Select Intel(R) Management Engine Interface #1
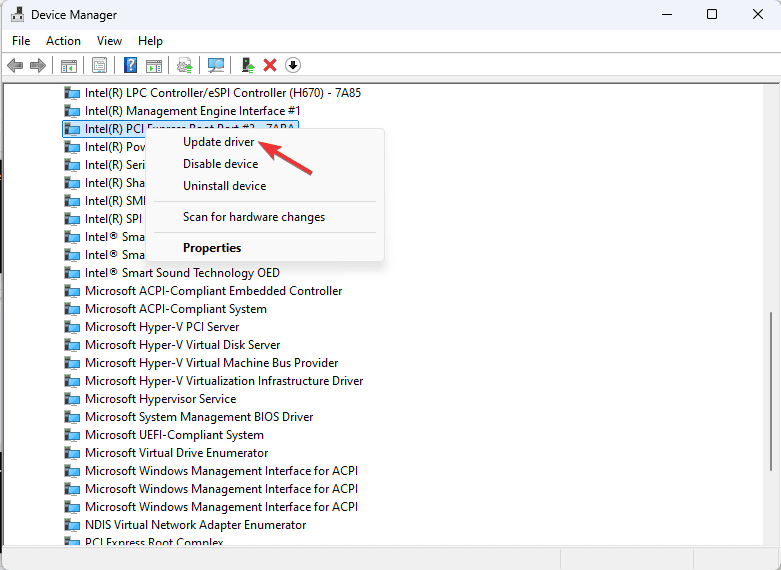The image size is (781, 570). point(193,111)
